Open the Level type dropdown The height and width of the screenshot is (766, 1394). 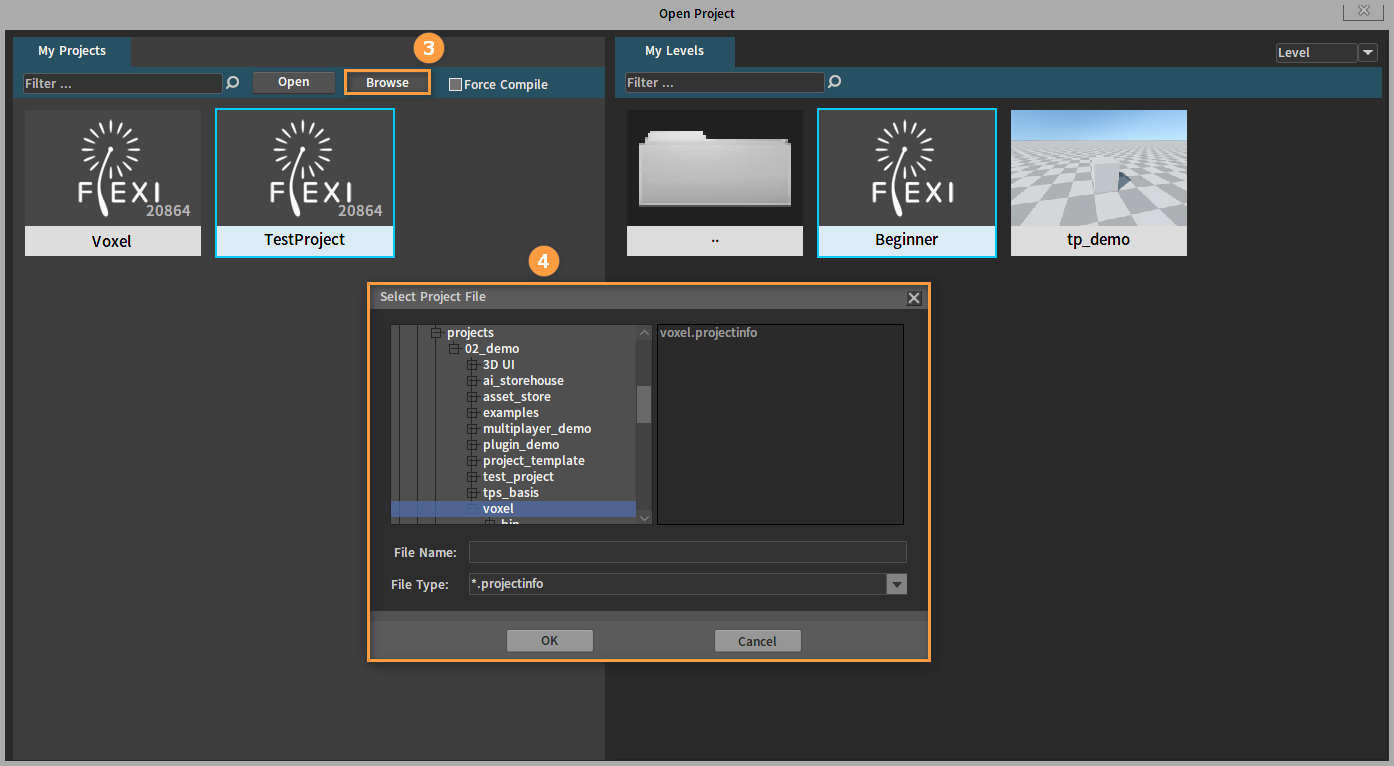tap(1367, 53)
